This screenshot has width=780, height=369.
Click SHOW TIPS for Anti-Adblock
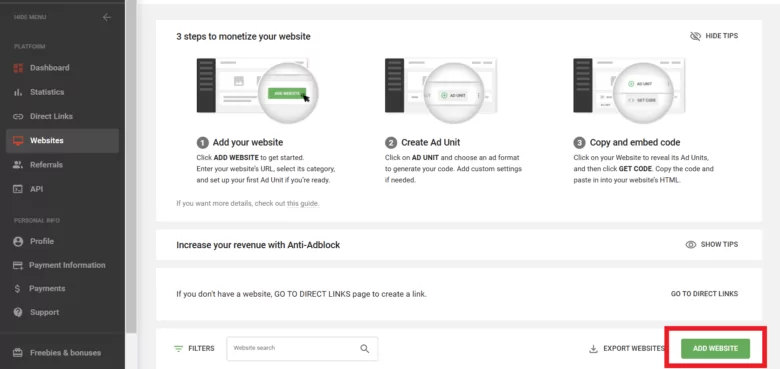[x=719, y=245]
